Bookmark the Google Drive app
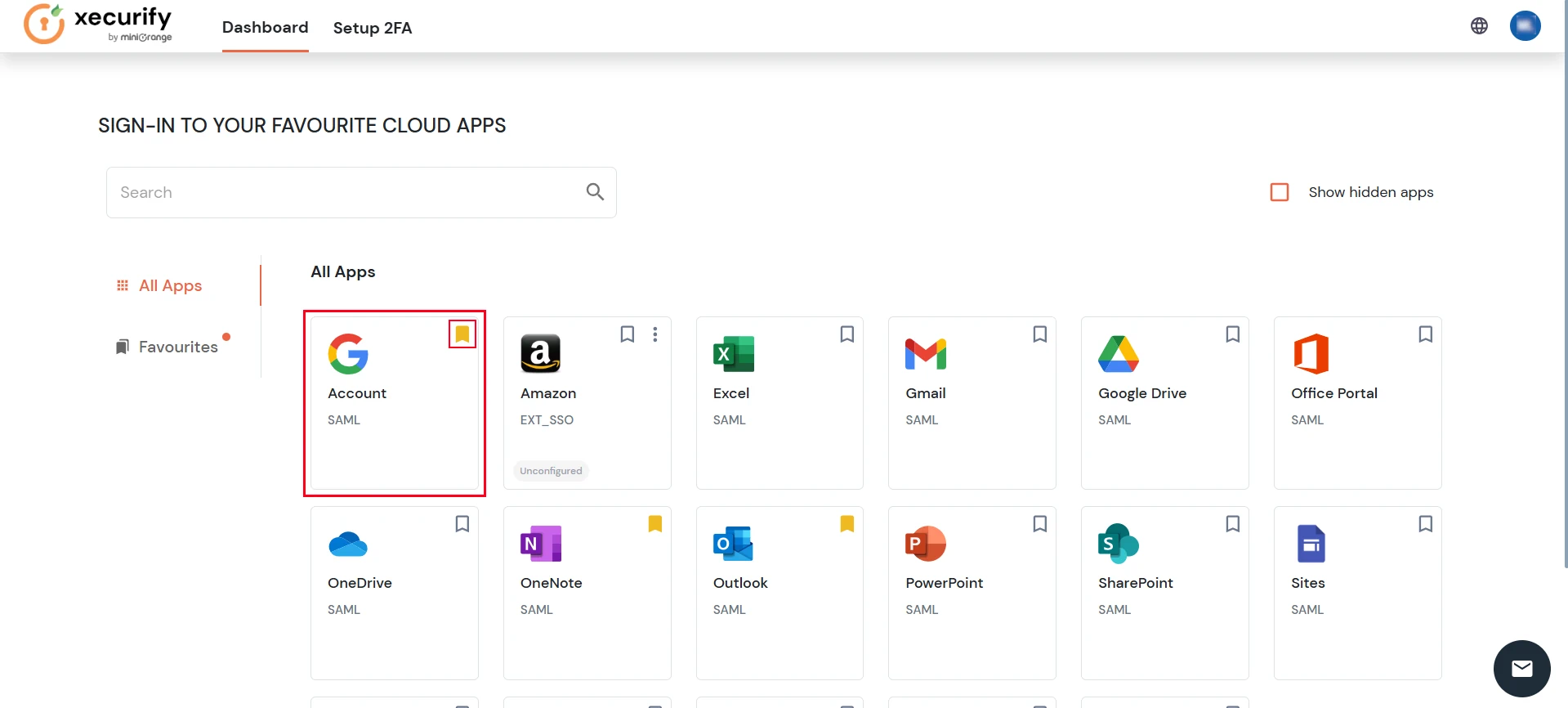This screenshot has width=1568, height=708. tap(1233, 334)
